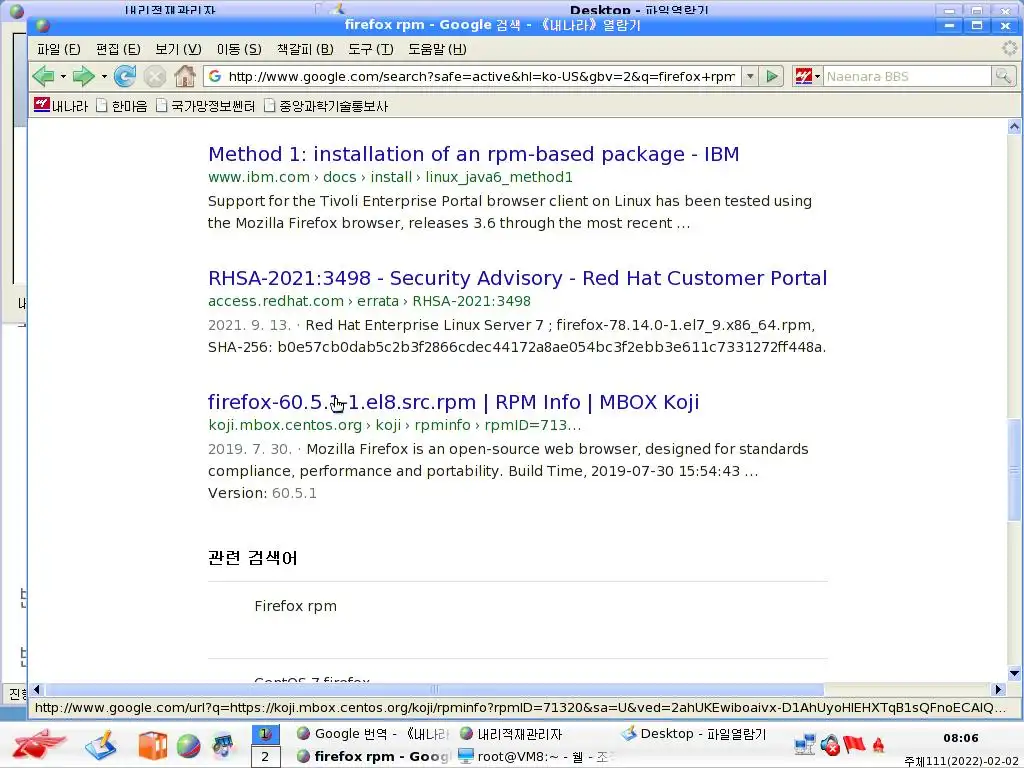Image resolution: width=1024 pixels, height=768 pixels.
Task: Click the vertical scrollbar down arrow
Action: 1014,674
